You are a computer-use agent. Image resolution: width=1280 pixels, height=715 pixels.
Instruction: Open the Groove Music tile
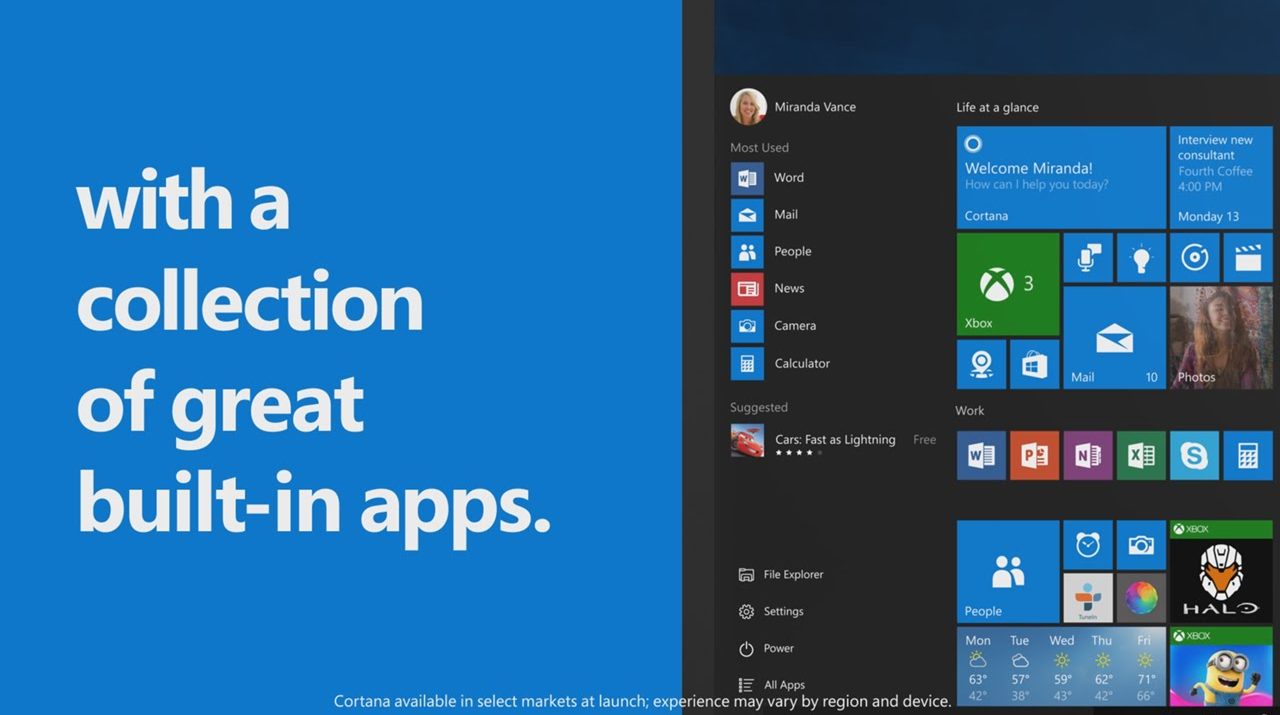[x=1194, y=258]
